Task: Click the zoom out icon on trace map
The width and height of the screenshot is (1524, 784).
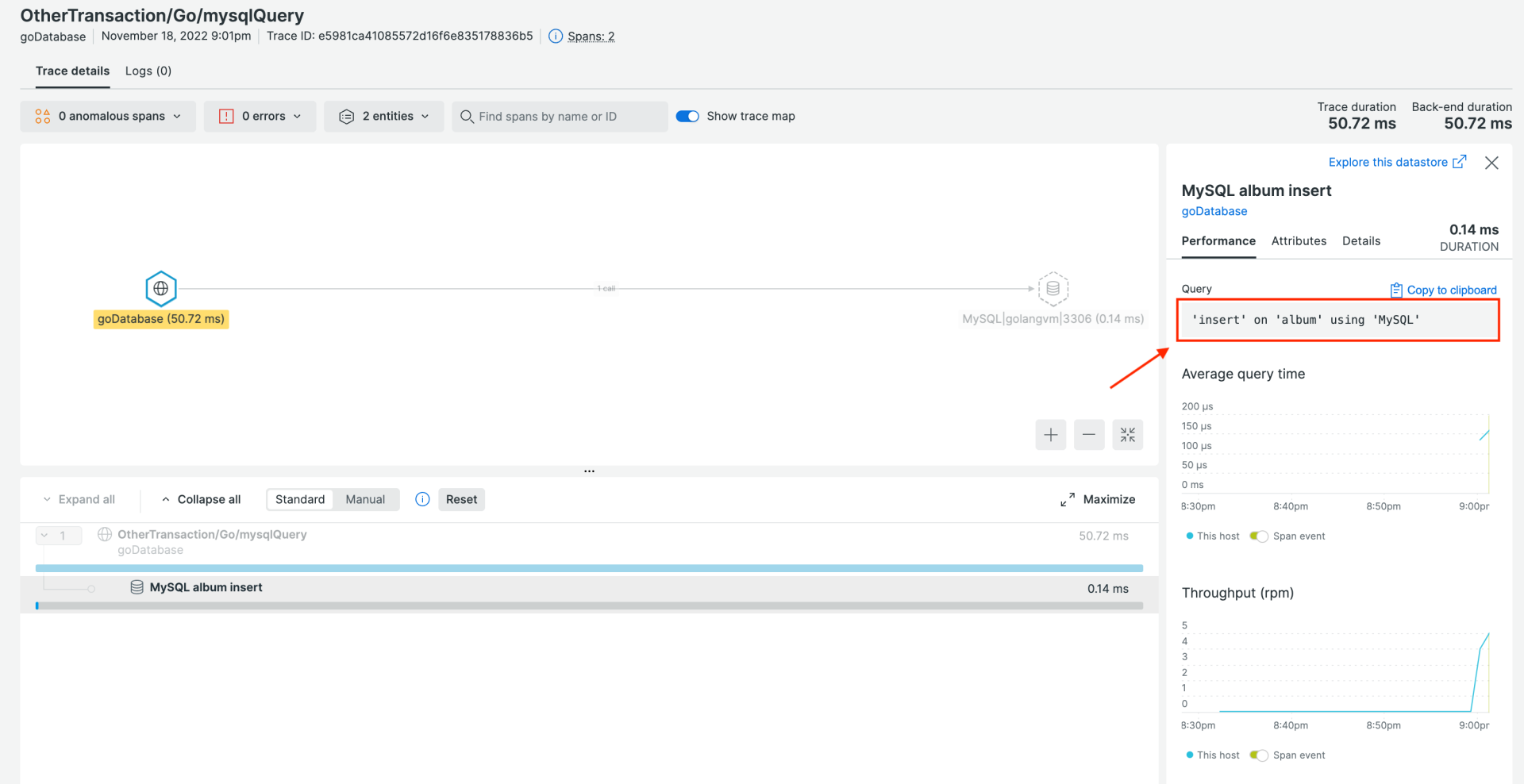Action: tap(1088, 434)
